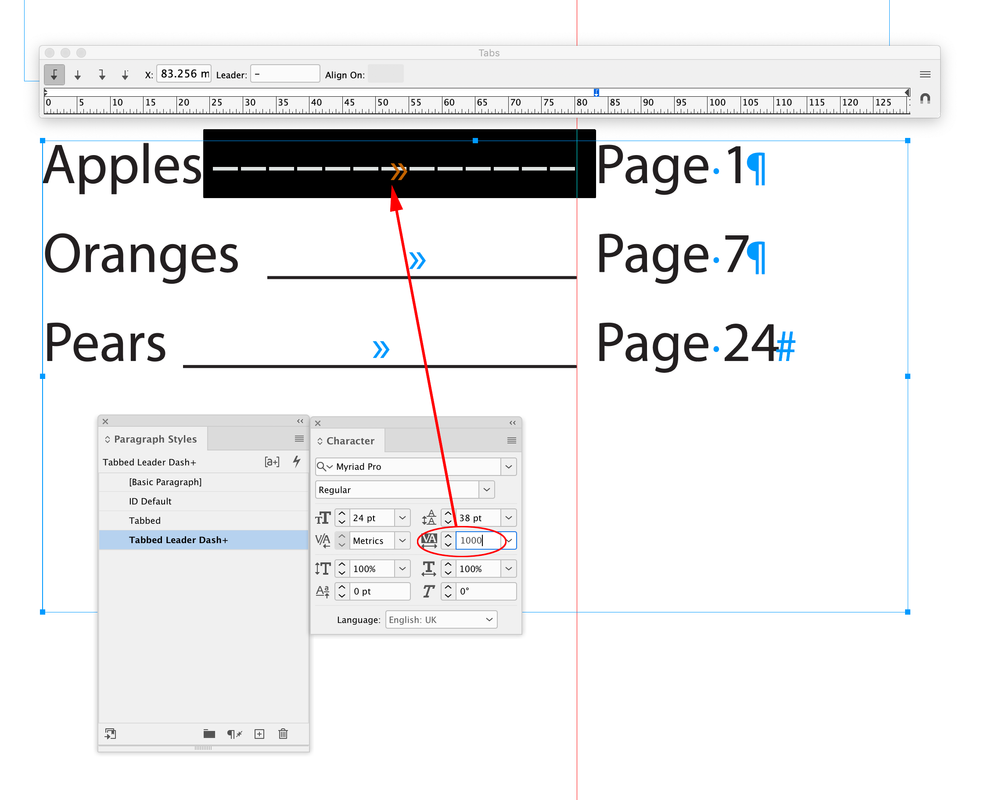
Task: Switch to the Character tab
Action: pos(350,441)
